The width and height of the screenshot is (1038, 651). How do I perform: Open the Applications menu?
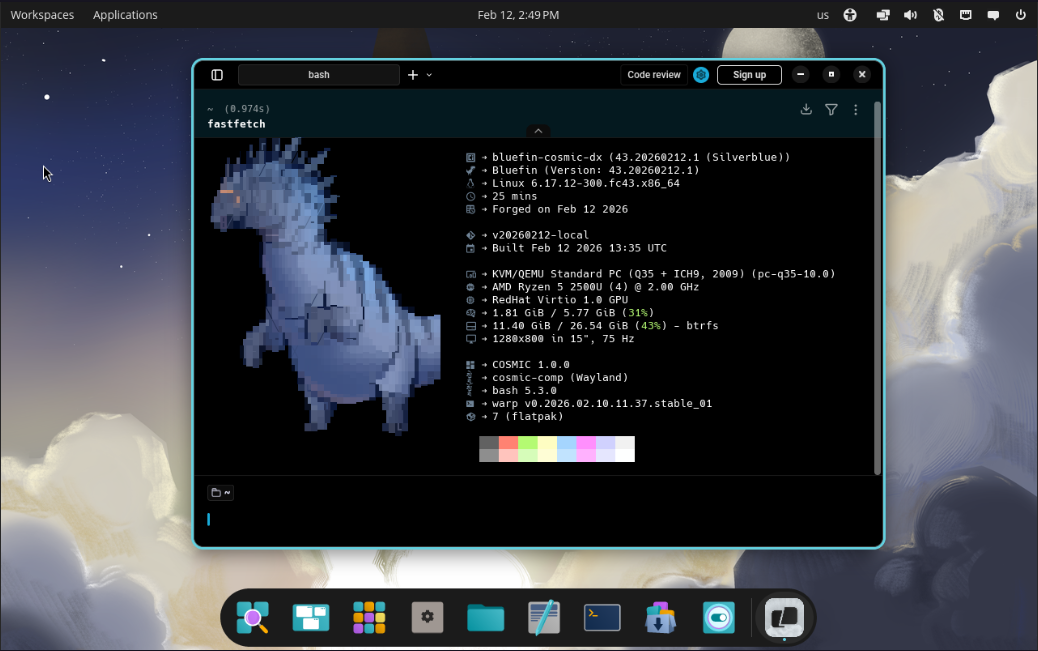point(125,15)
